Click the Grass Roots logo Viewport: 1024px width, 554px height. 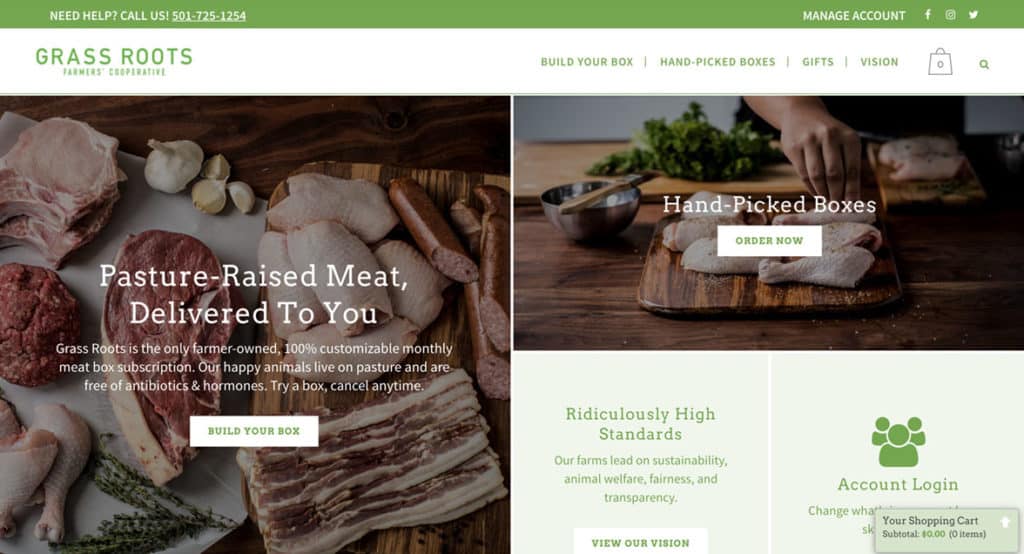pyautogui.click(x=114, y=61)
